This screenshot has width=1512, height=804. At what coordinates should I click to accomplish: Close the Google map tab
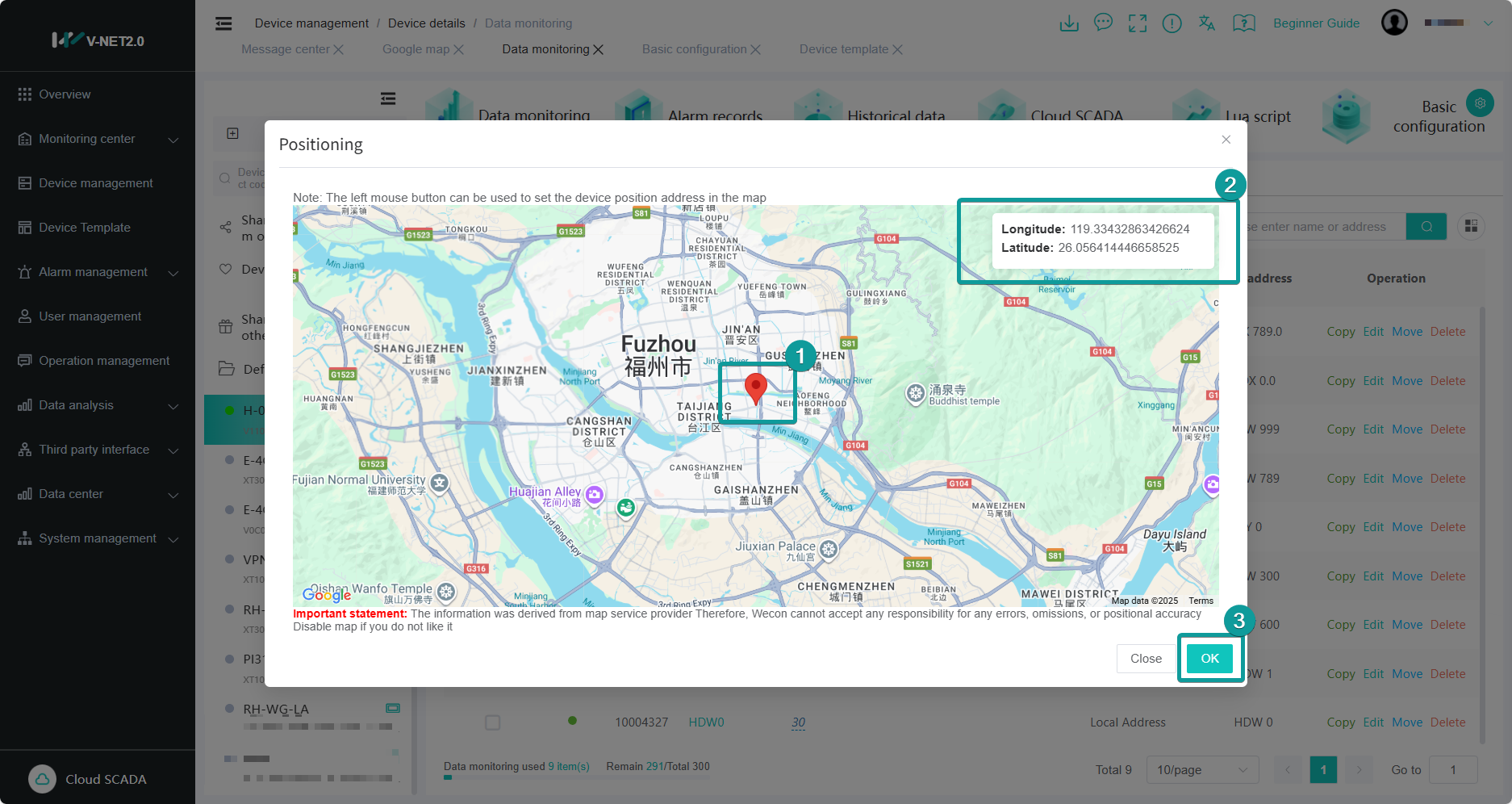pyautogui.click(x=458, y=49)
